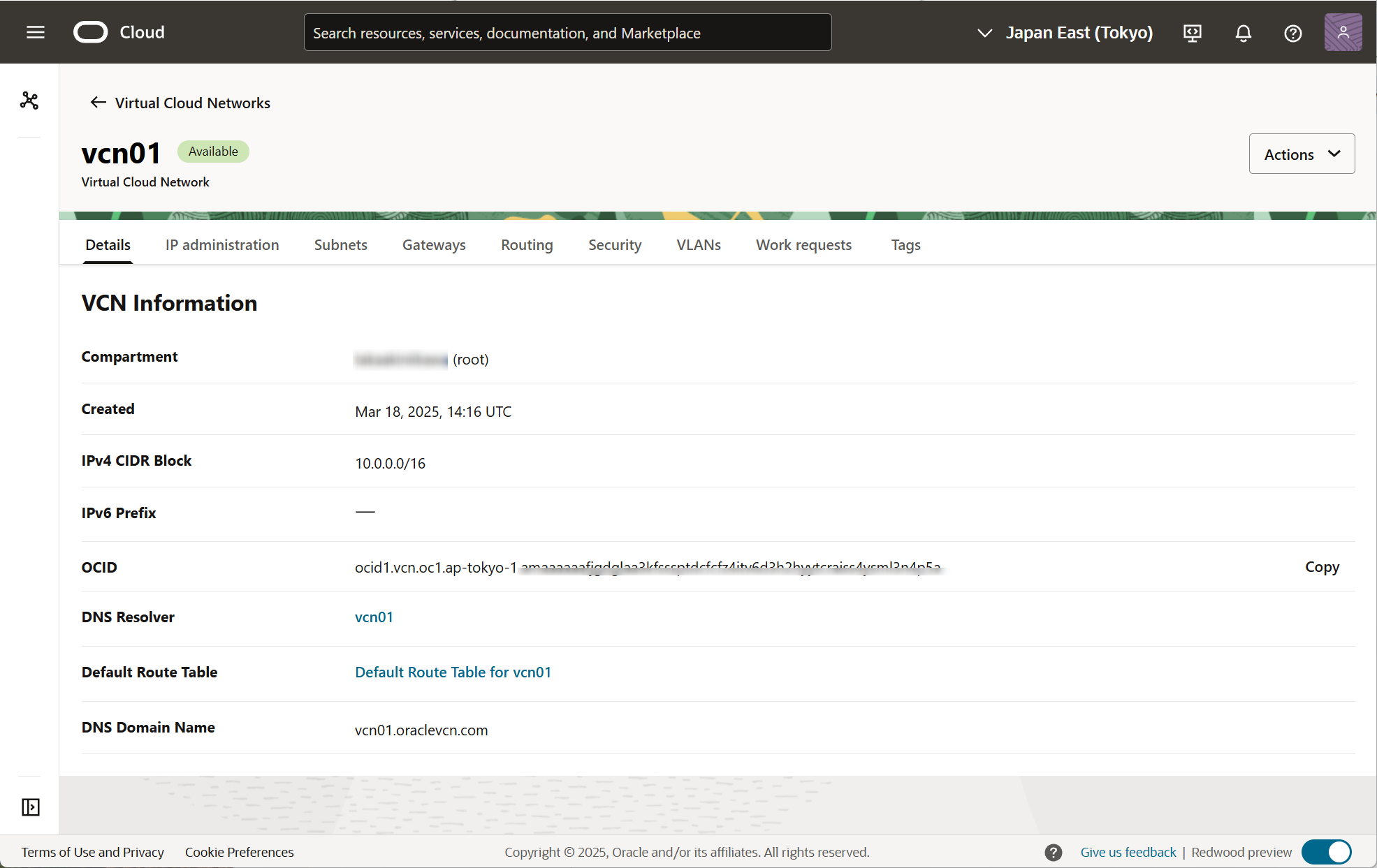The height and width of the screenshot is (868, 1377).
Task: Open the Actions dropdown
Action: pos(1302,154)
